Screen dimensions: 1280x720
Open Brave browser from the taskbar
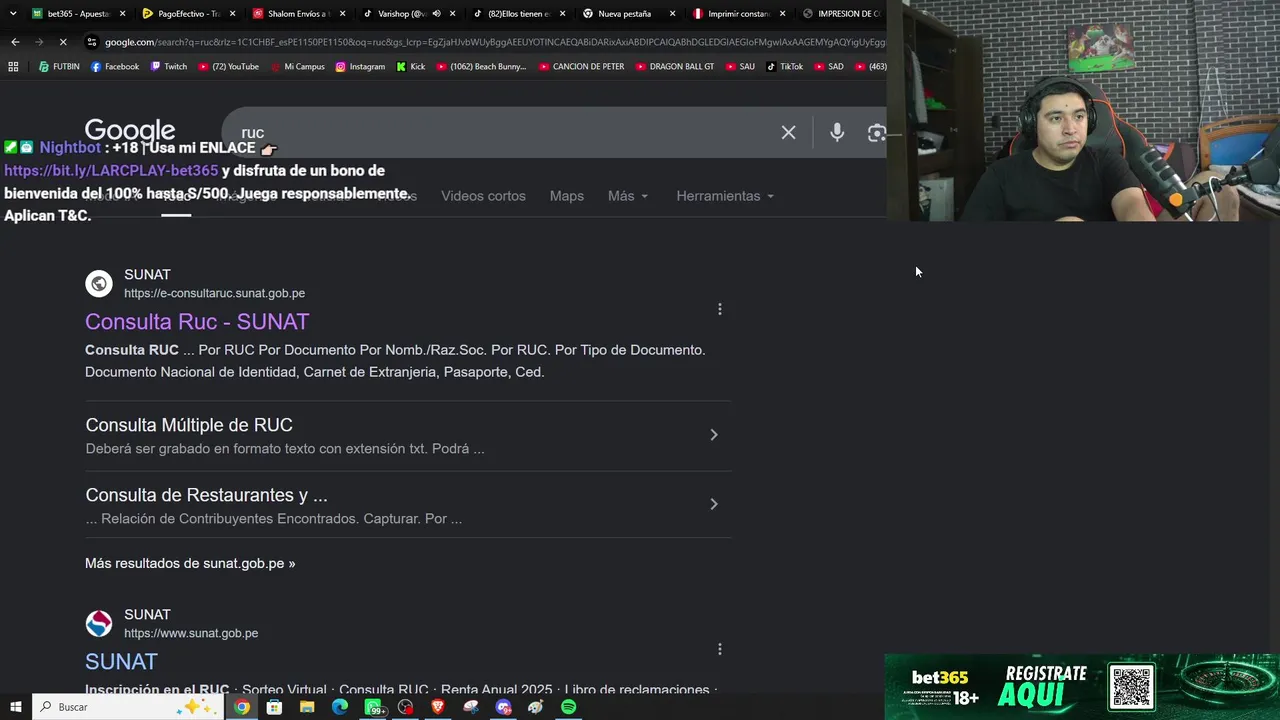(x=438, y=707)
